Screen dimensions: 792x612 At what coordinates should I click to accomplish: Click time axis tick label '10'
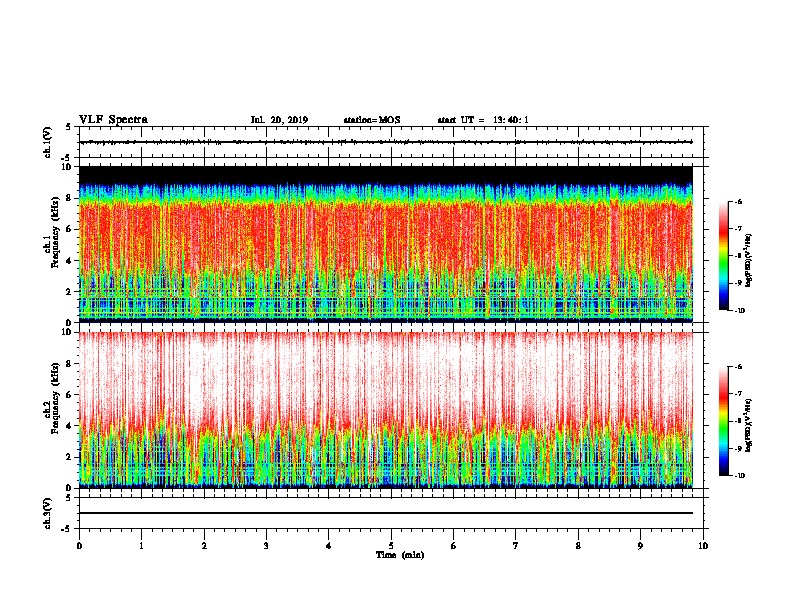click(703, 546)
